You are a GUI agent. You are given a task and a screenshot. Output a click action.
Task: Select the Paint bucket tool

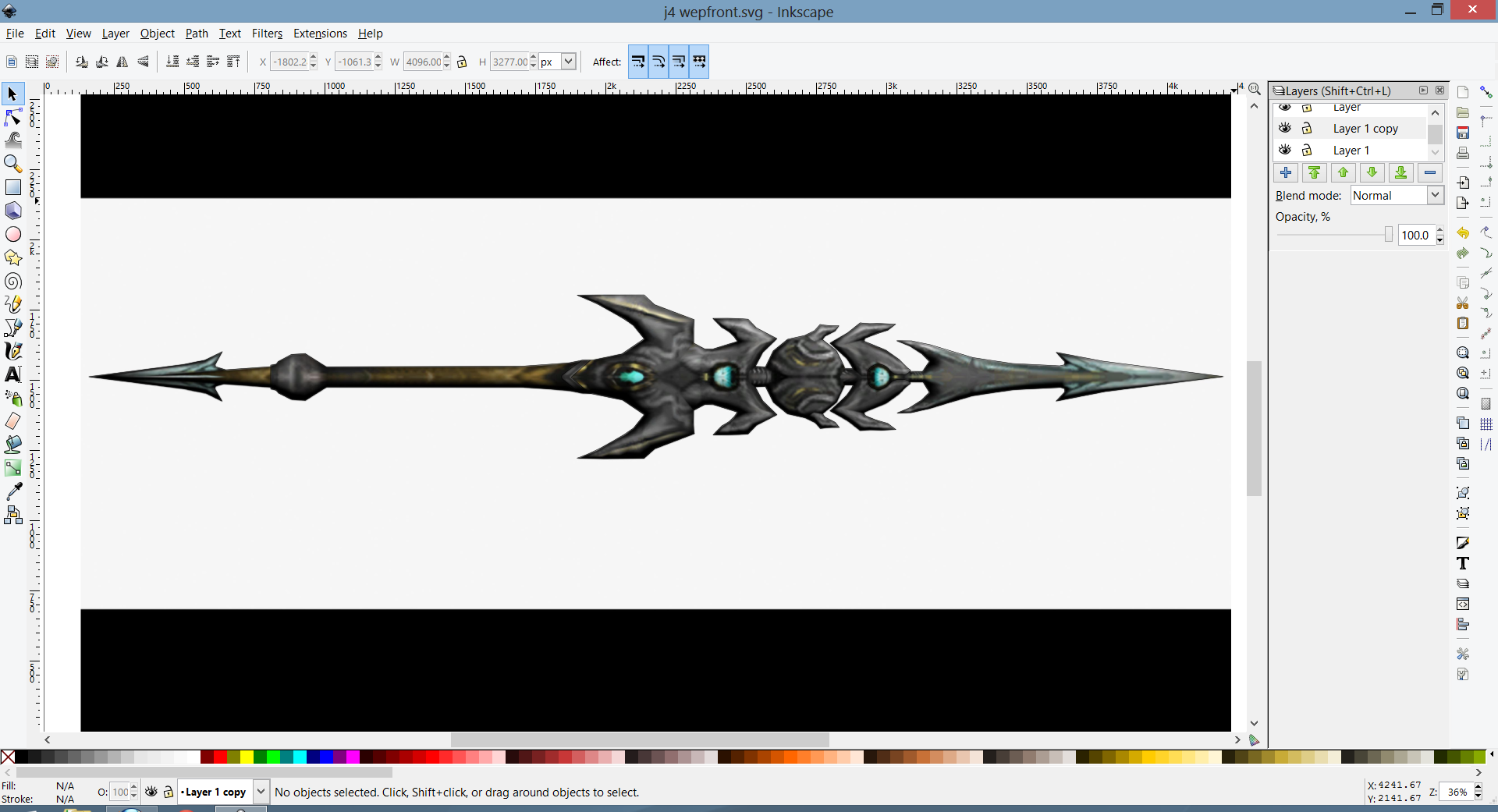click(x=12, y=445)
